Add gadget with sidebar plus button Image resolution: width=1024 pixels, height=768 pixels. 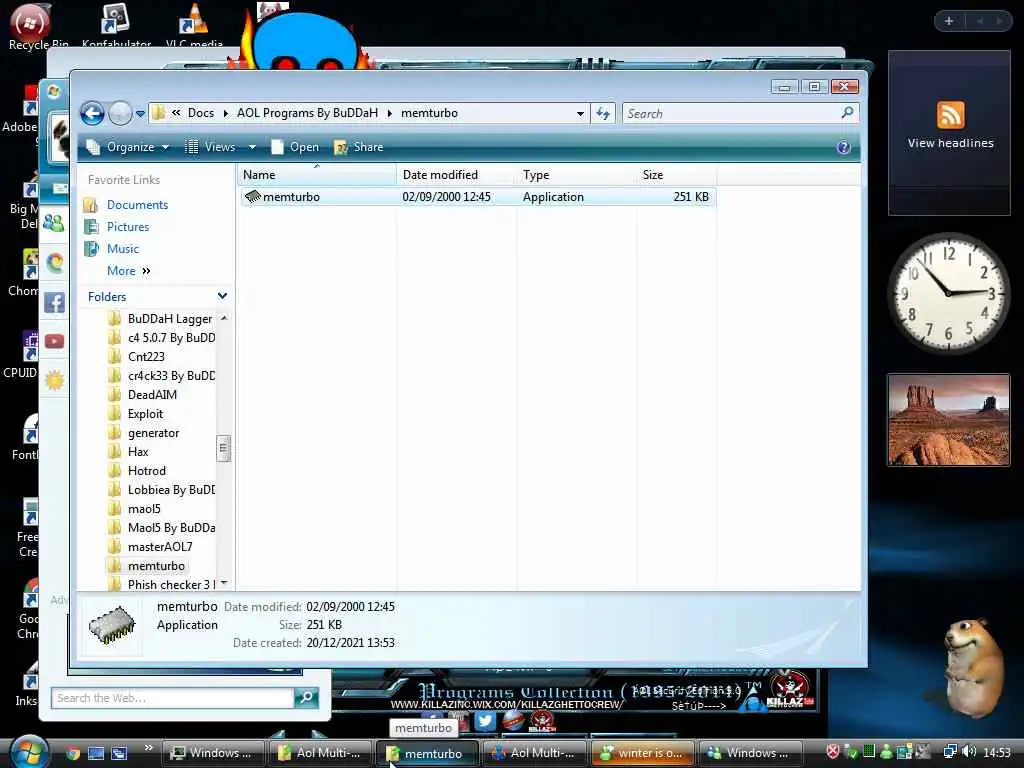click(949, 21)
